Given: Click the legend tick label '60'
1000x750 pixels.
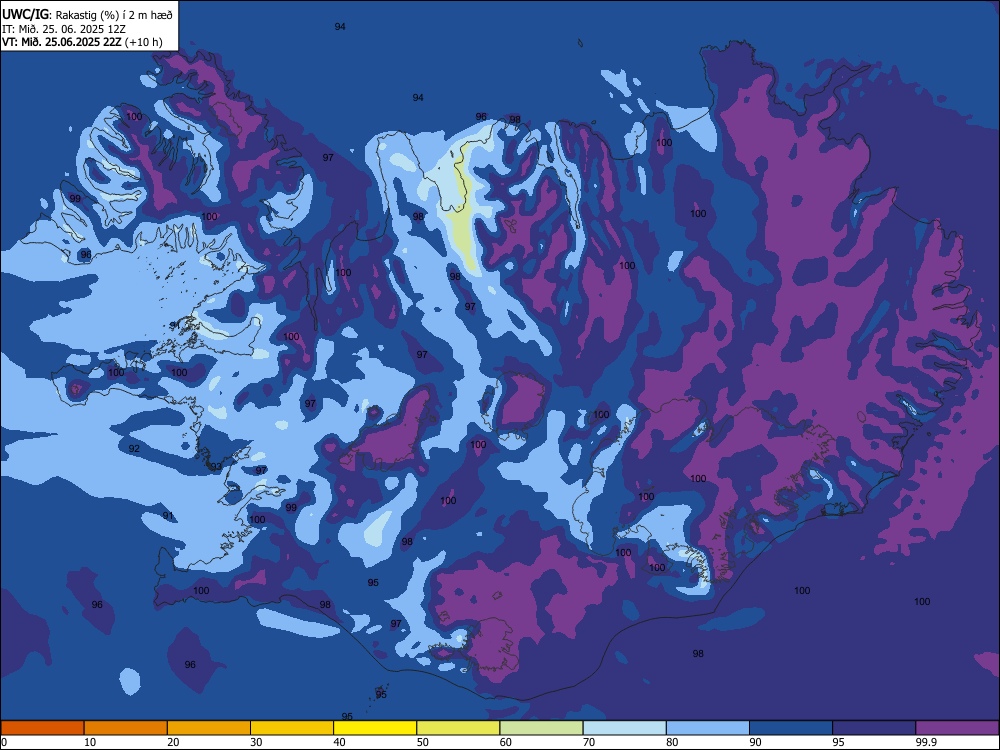Looking at the screenshot, I should tap(506, 742).
